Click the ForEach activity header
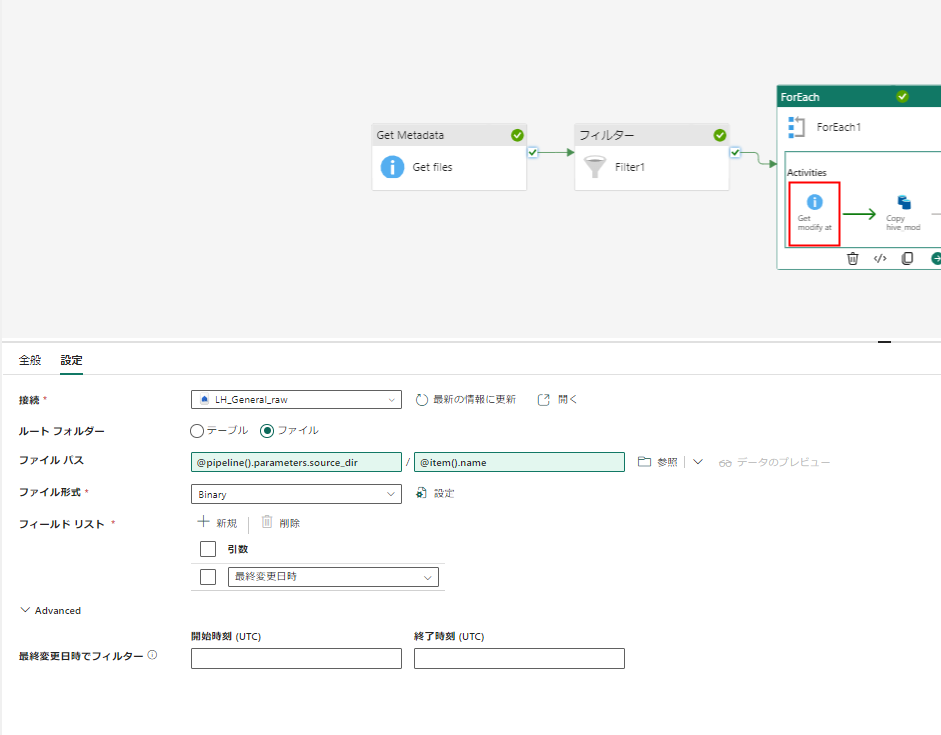 [x=859, y=97]
